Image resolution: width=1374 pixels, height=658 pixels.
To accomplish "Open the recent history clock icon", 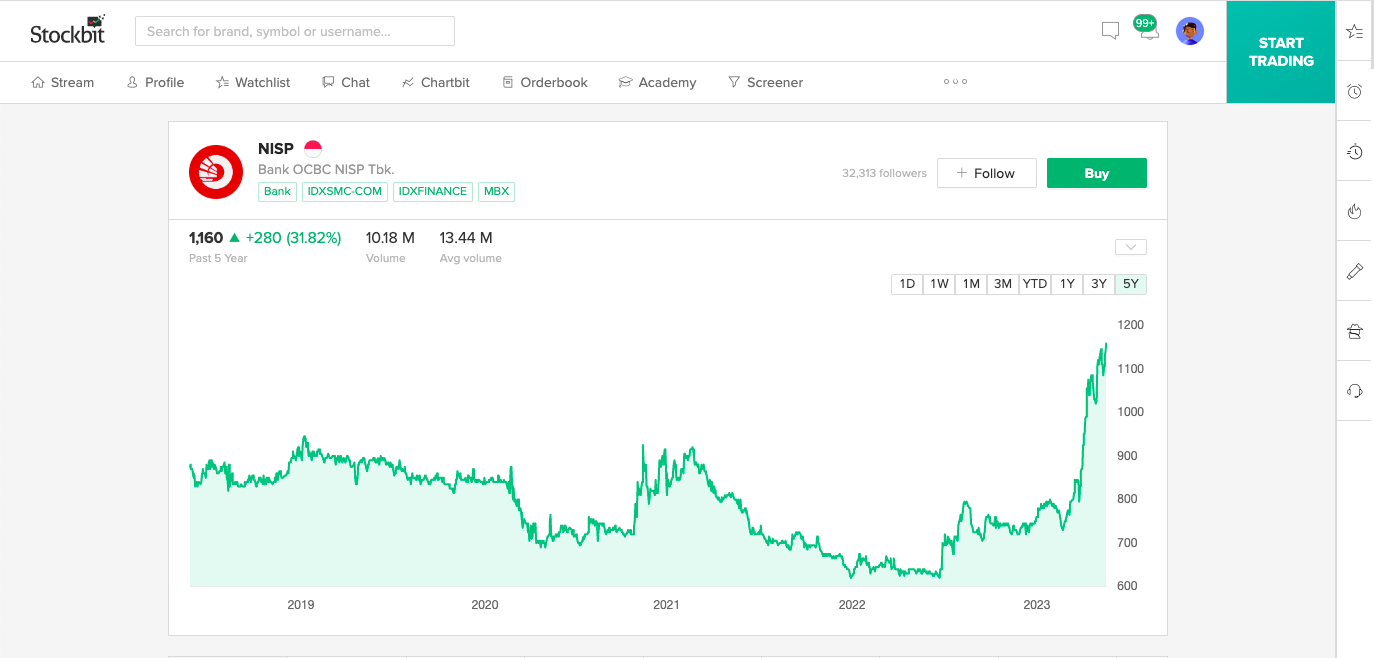I will (1354, 152).
